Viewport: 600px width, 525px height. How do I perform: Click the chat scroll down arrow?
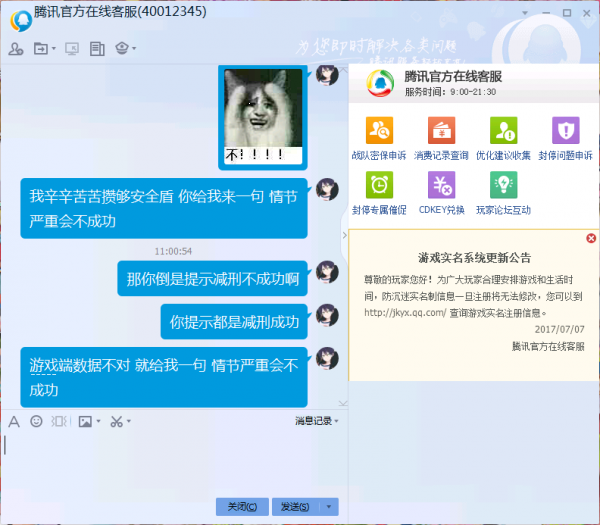coord(343,403)
